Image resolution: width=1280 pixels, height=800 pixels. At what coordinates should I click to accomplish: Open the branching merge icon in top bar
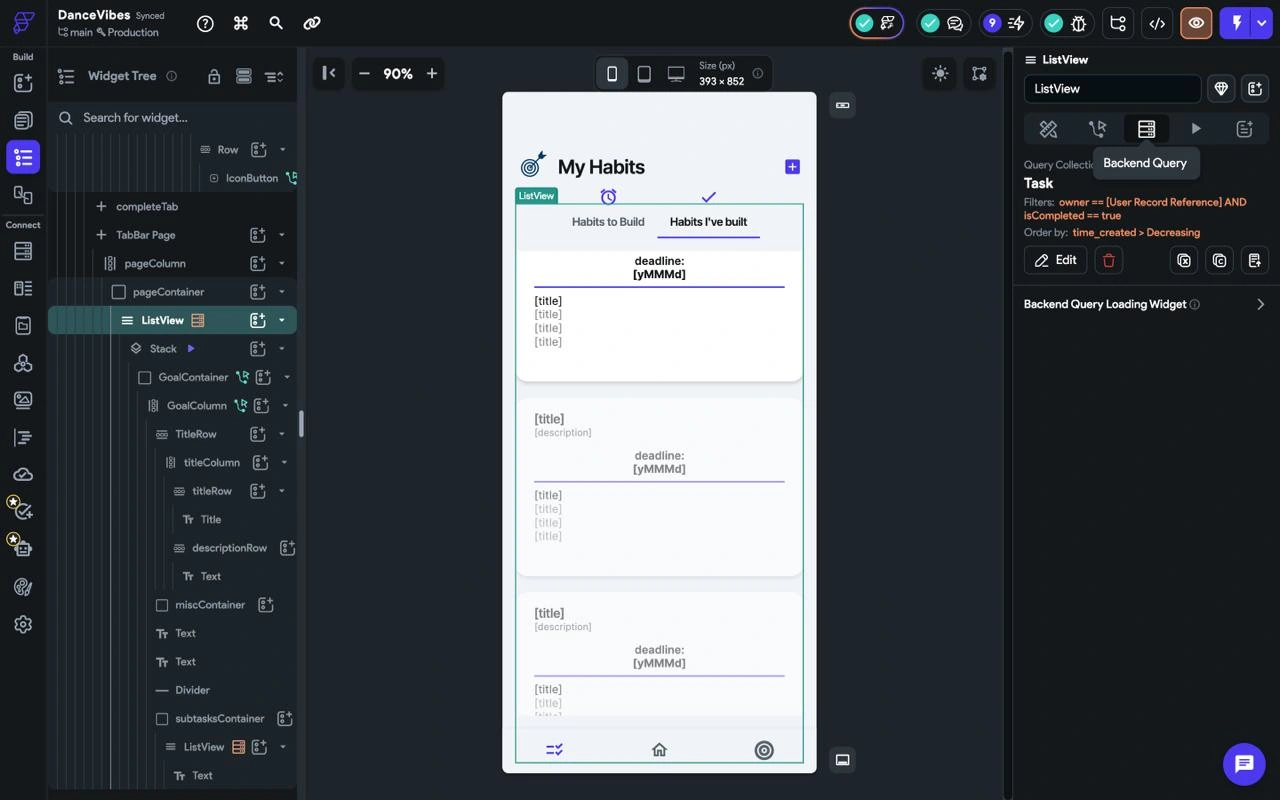[x=1118, y=23]
